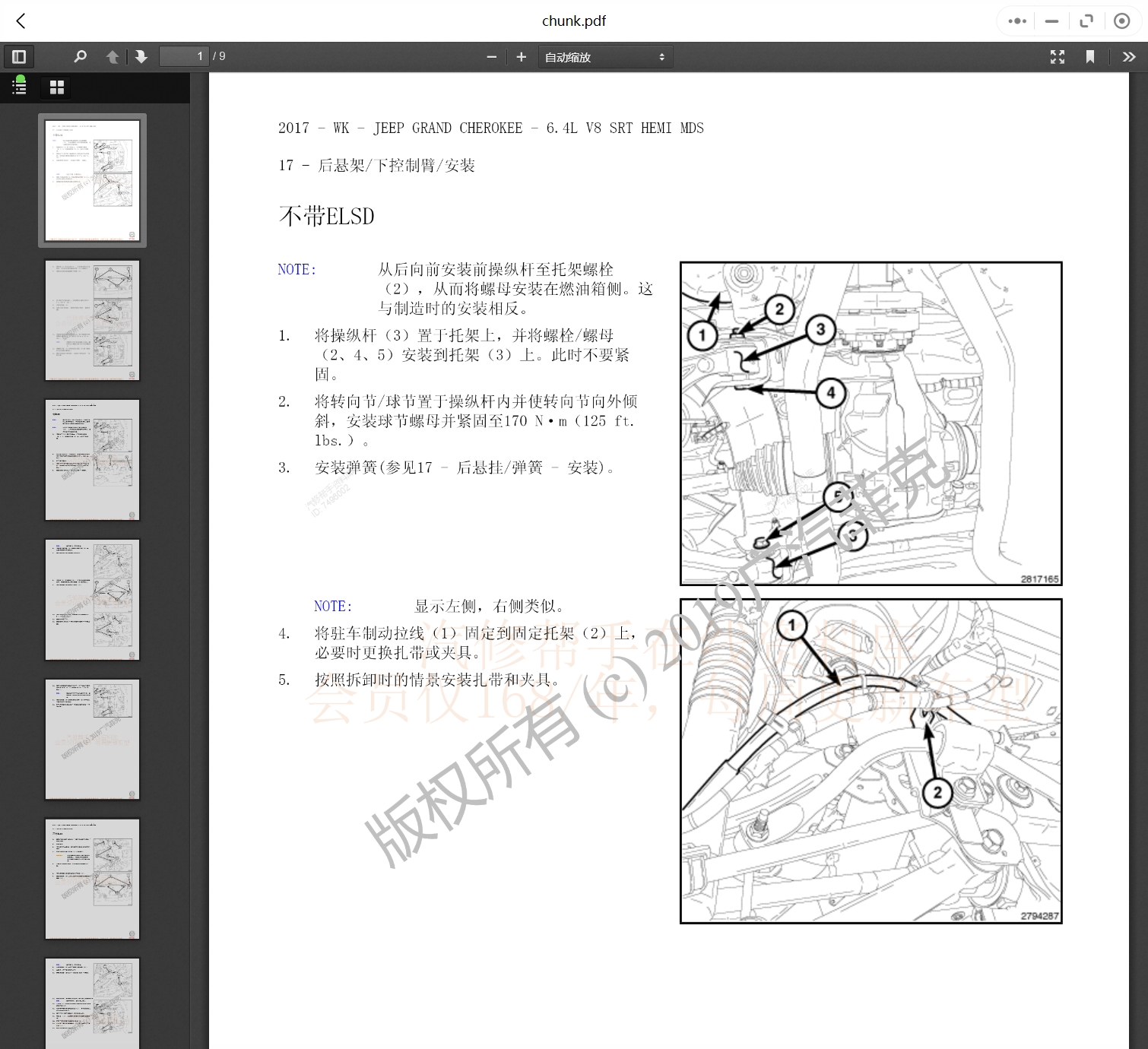Zoom out on the PDF page
Image resolution: width=1148 pixels, height=1049 pixels.
pos(492,56)
